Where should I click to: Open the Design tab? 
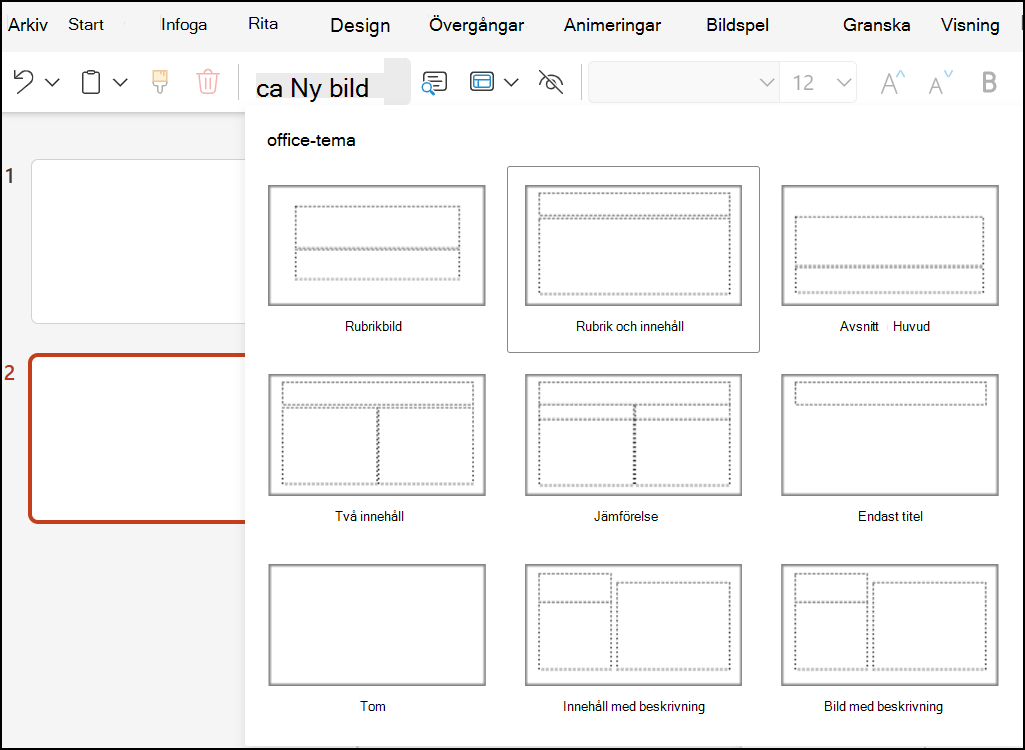[360, 26]
